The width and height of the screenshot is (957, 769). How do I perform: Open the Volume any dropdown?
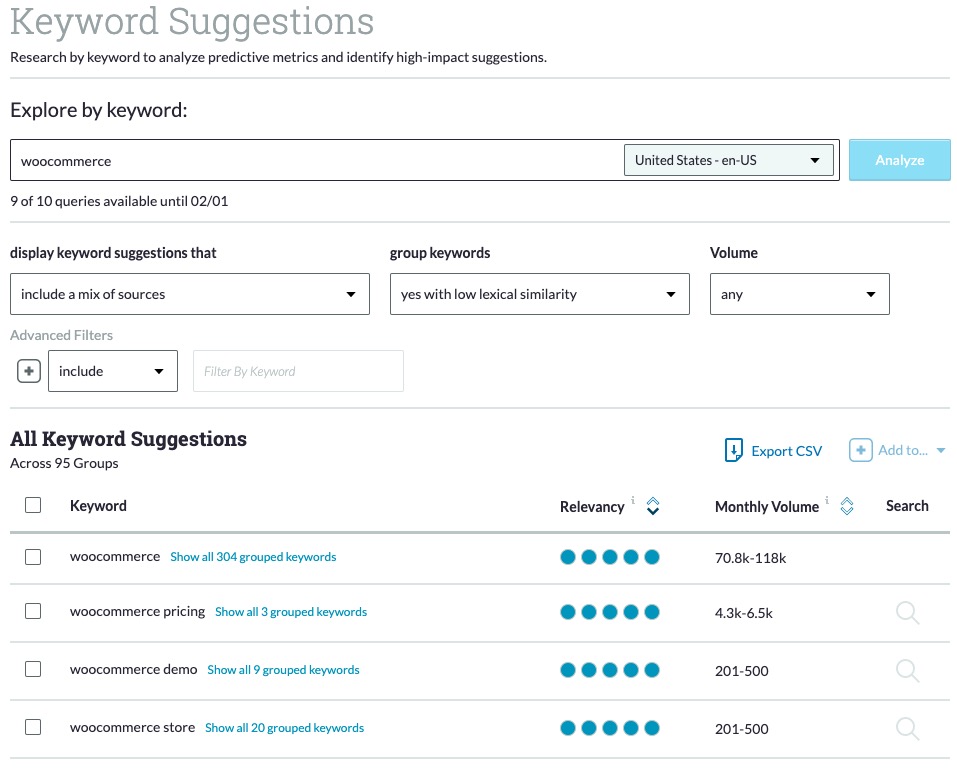coord(800,294)
